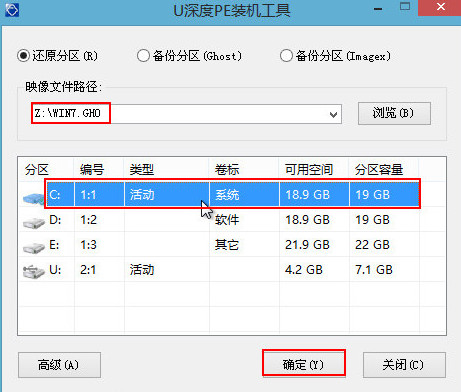Screen dimensions: 461x392
Task: Select the E: partition label
Action: pos(54,245)
